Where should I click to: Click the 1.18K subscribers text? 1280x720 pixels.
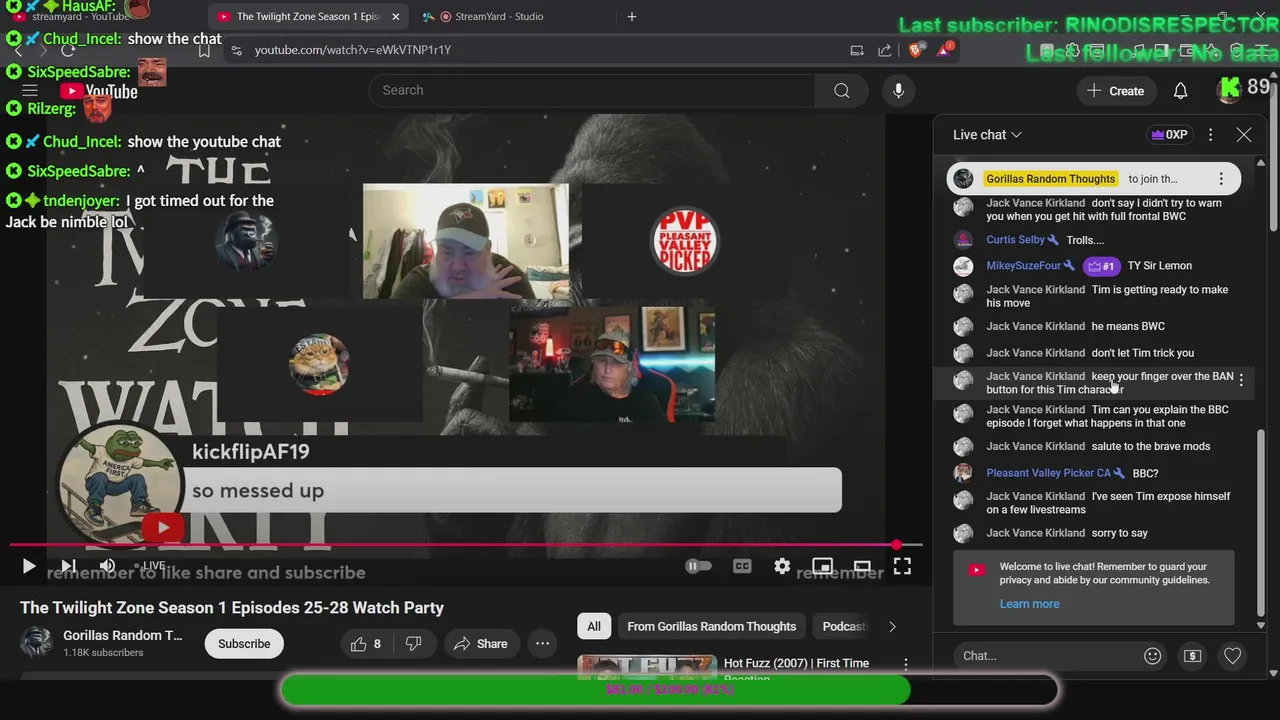click(x=103, y=653)
